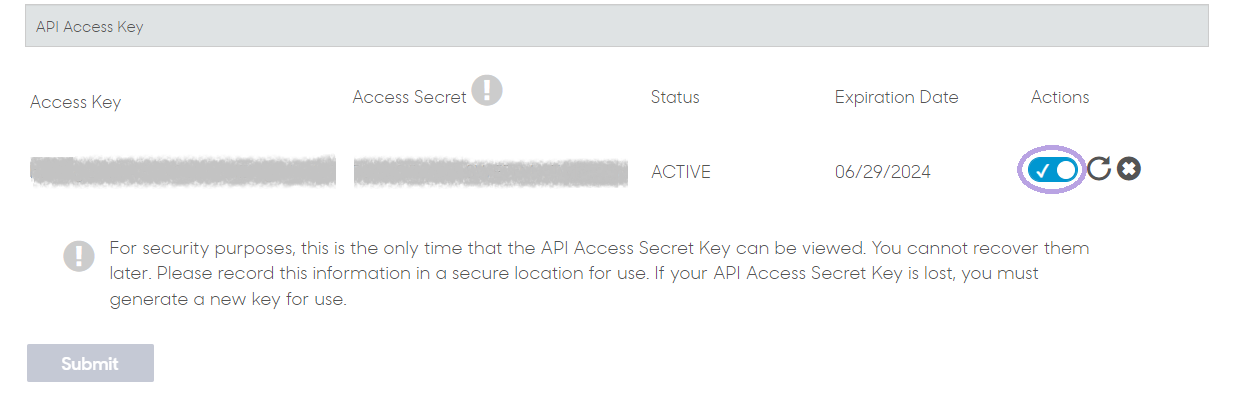The width and height of the screenshot is (1234, 400).
Task: Click the 'For security purposes' notice line
Action: tap(599, 248)
